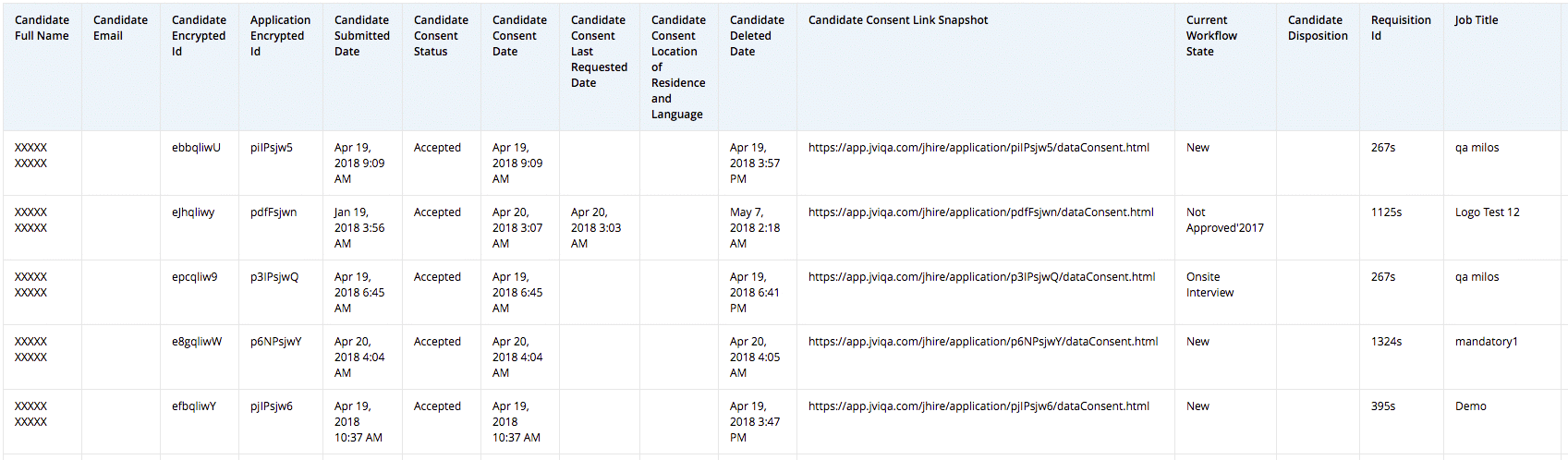Select the mandatory1 job title cell
This screenshot has width=1568, height=460.
click(1486, 342)
